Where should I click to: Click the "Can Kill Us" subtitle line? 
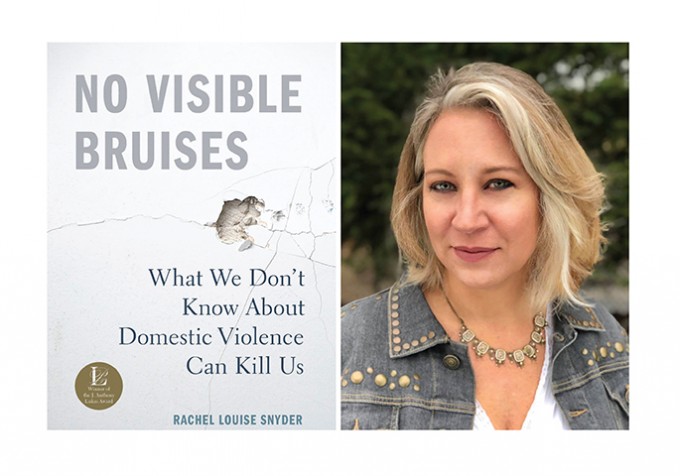click(245, 366)
